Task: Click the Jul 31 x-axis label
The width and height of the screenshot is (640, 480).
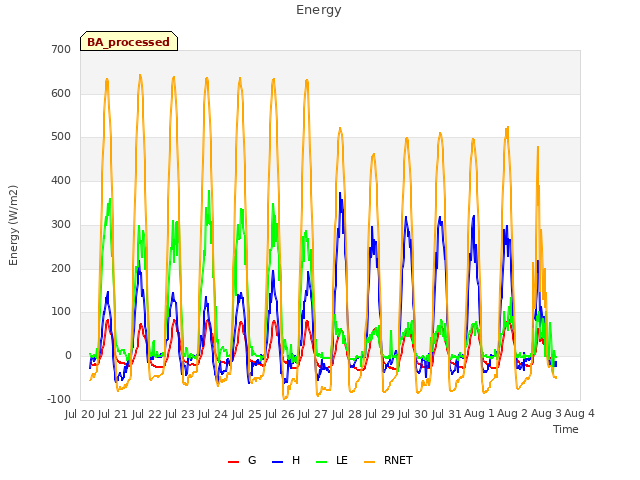Action: pos(446,414)
